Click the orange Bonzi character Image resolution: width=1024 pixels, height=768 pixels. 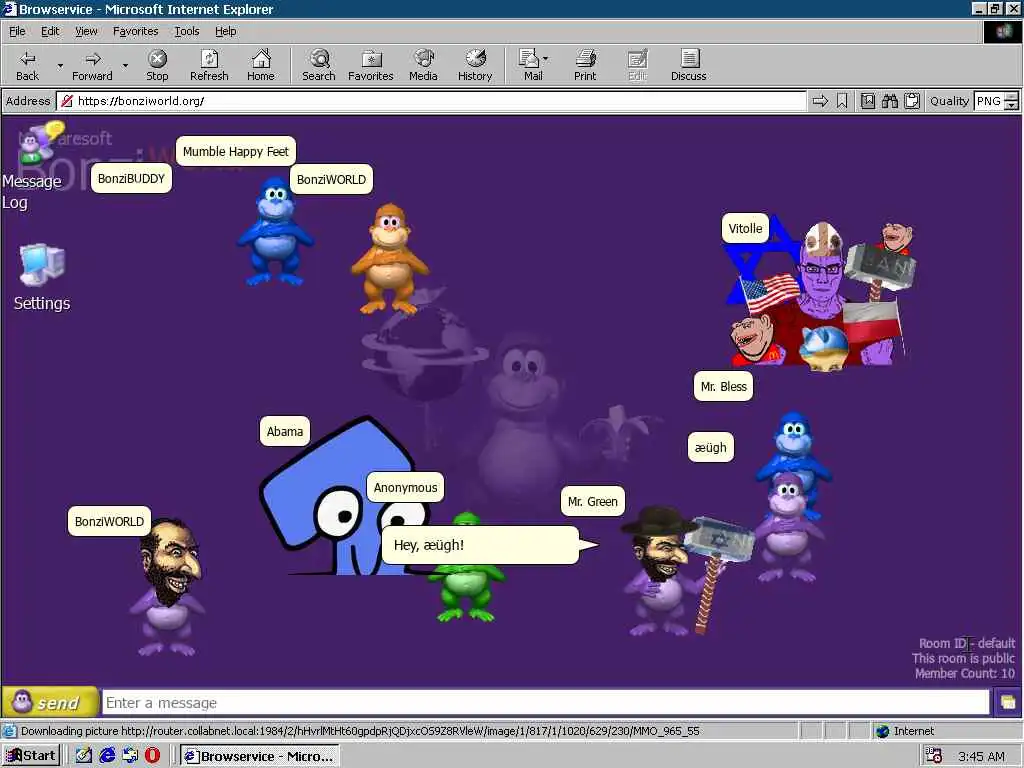click(390, 259)
